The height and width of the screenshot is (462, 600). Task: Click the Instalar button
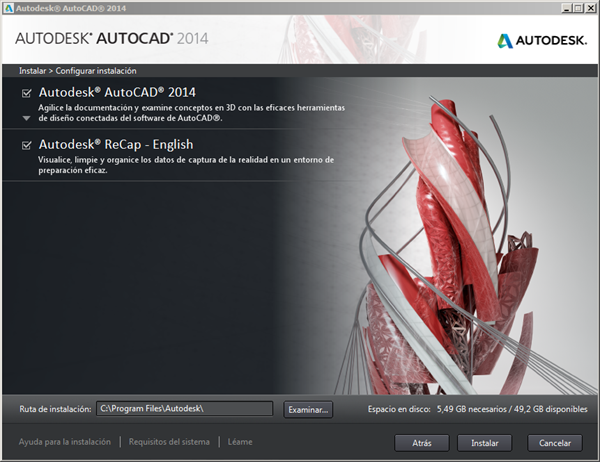484,443
